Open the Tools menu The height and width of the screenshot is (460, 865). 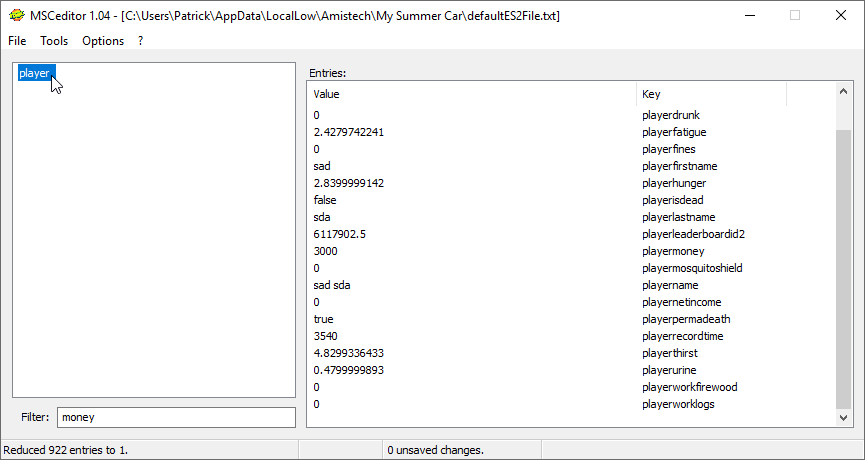[x=54, y=41]
